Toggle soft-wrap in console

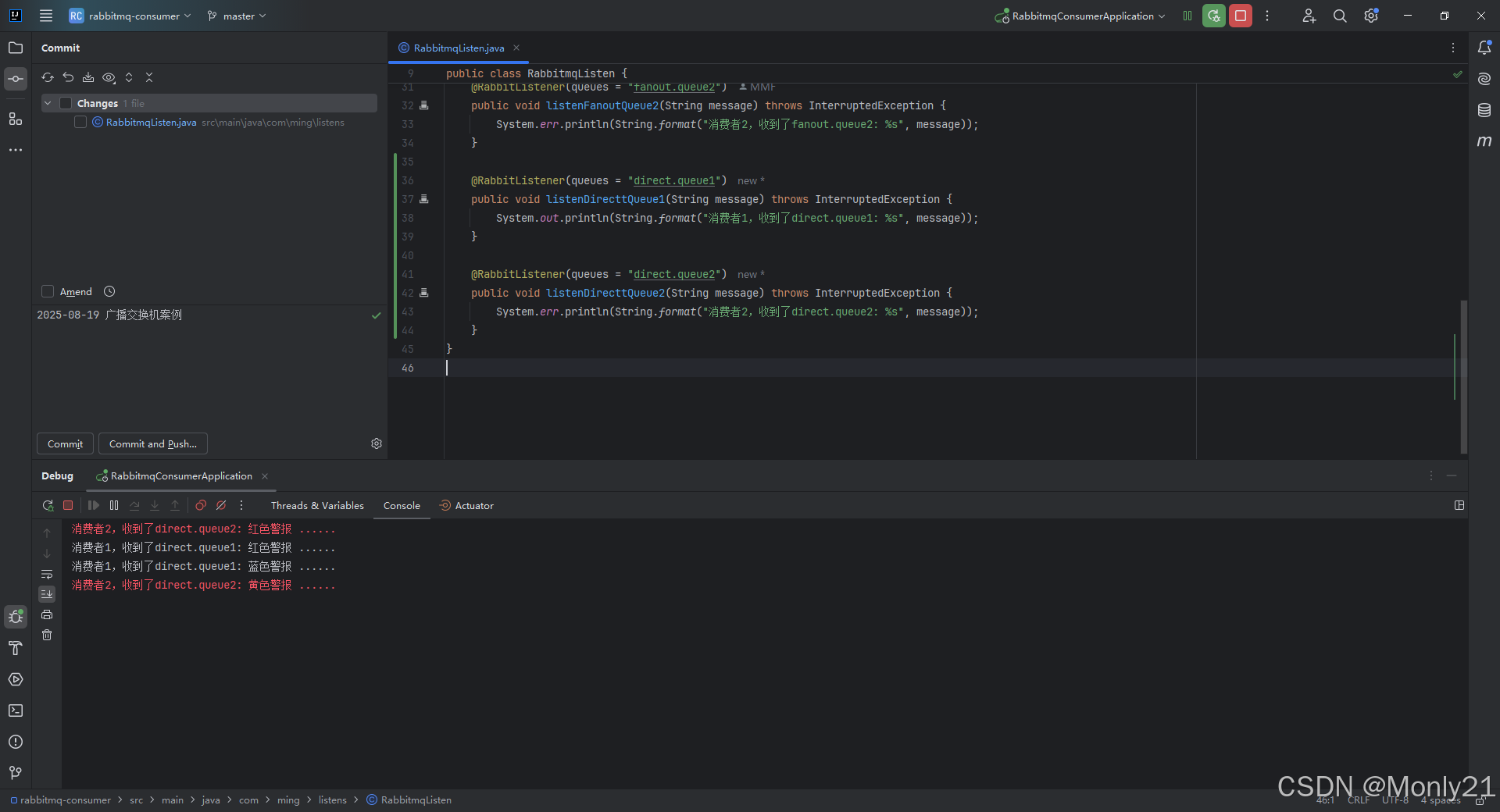(x=47, y=574)
